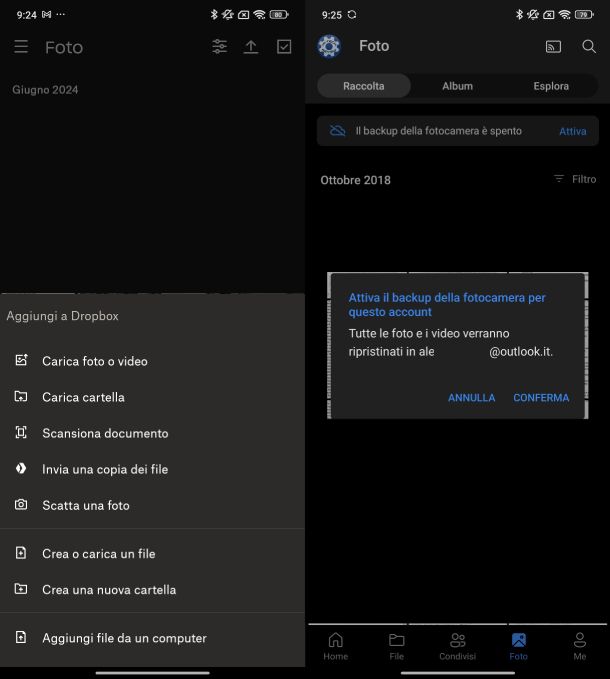
Task: Tap CONFERMA in the backup dialog
Action: tap(541, 398)
